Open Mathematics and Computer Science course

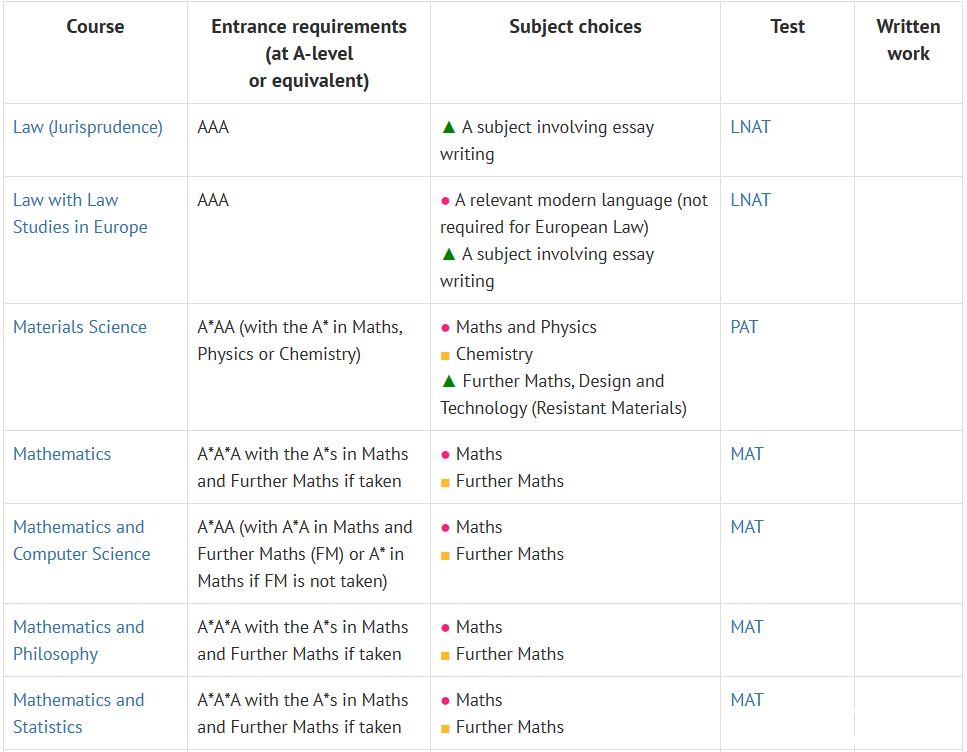(81, 540)
